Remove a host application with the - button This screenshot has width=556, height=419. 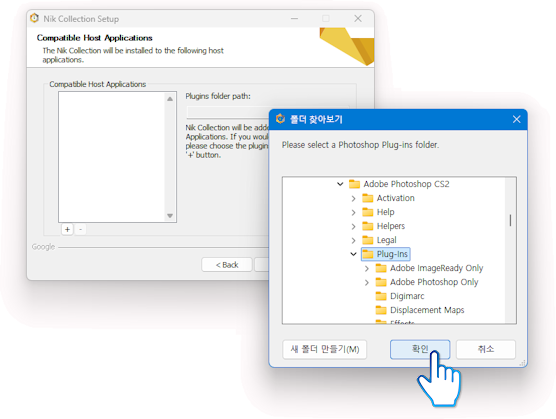[x=80, y=229]
